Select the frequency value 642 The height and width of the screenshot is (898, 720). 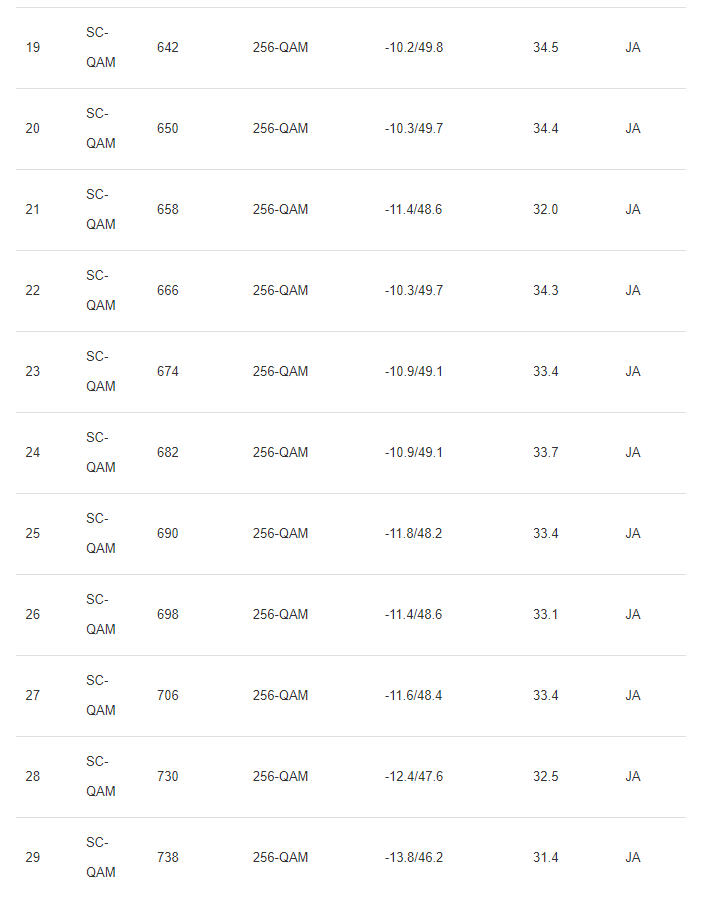(x=168, y=48)
